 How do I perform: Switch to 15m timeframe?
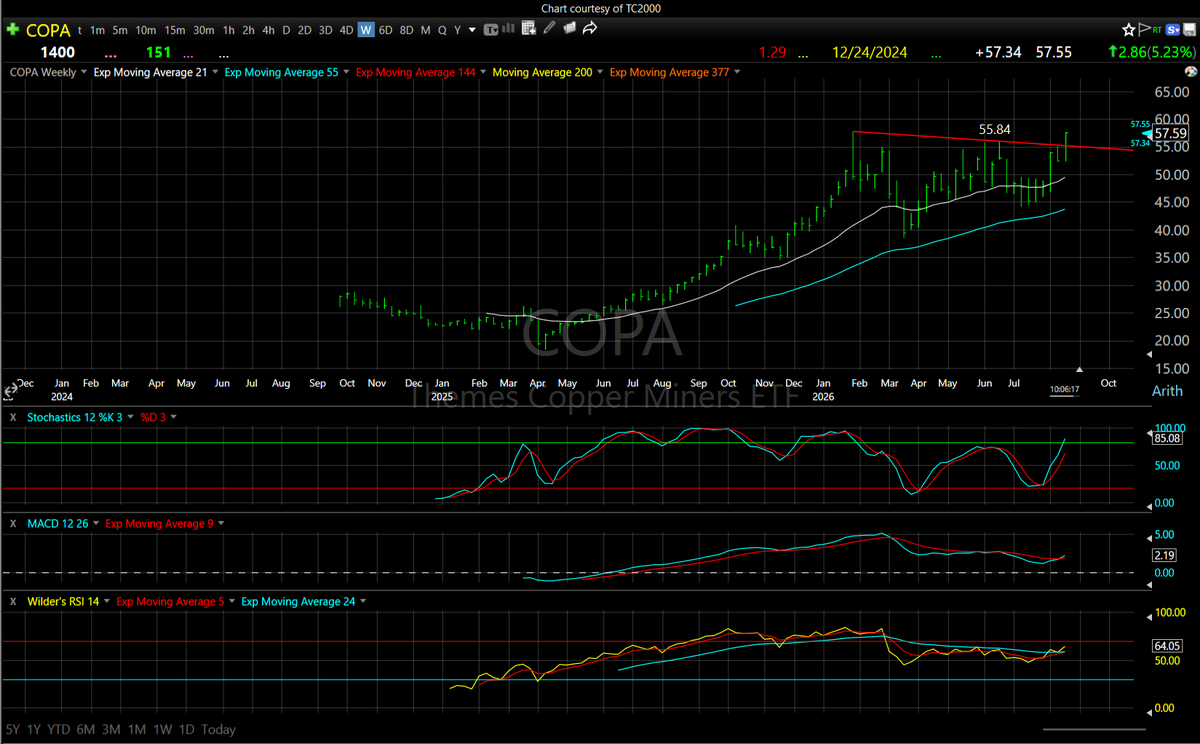[175, 30]
